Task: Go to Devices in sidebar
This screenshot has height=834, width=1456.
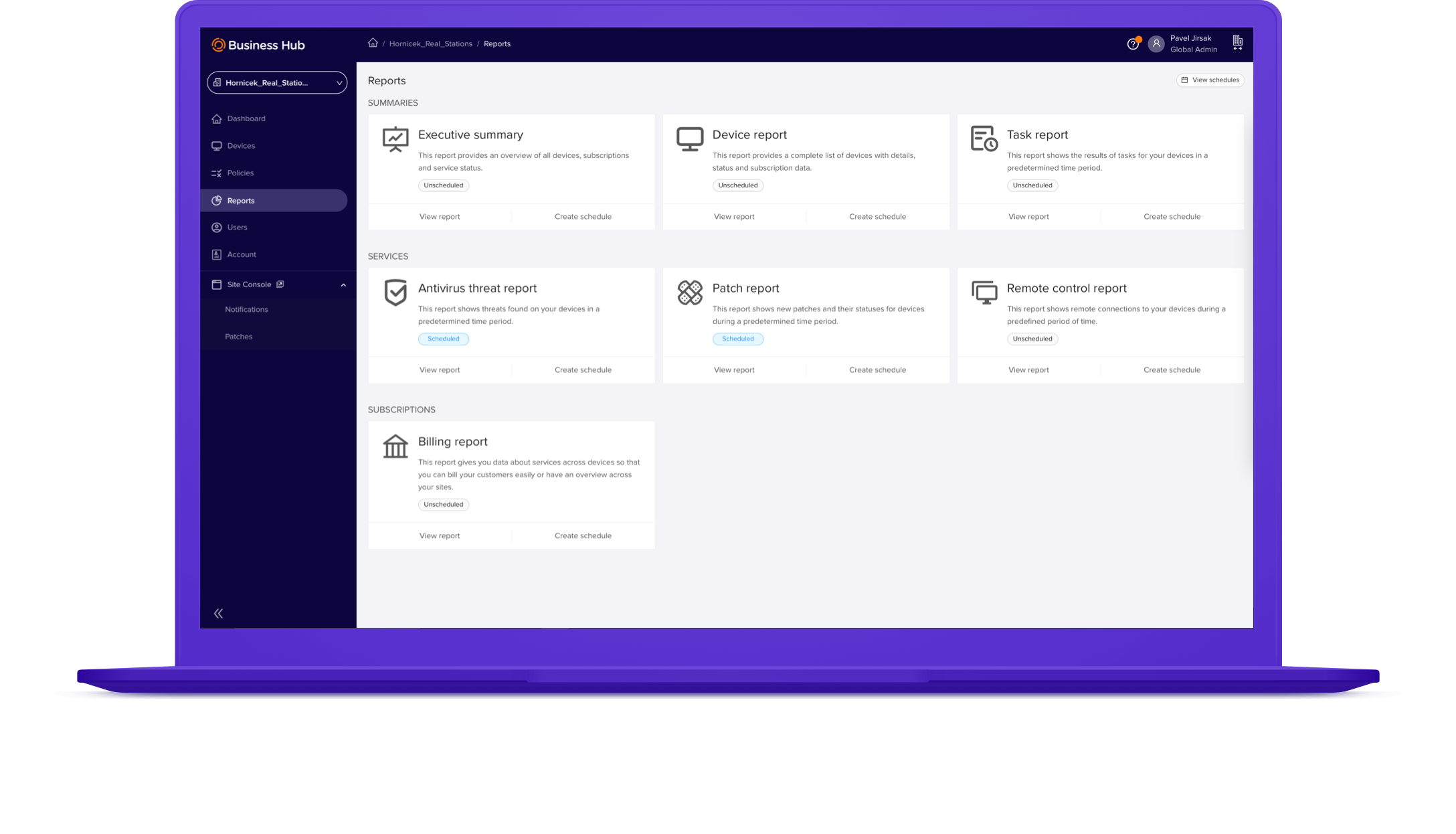Action: click(241, 146)
